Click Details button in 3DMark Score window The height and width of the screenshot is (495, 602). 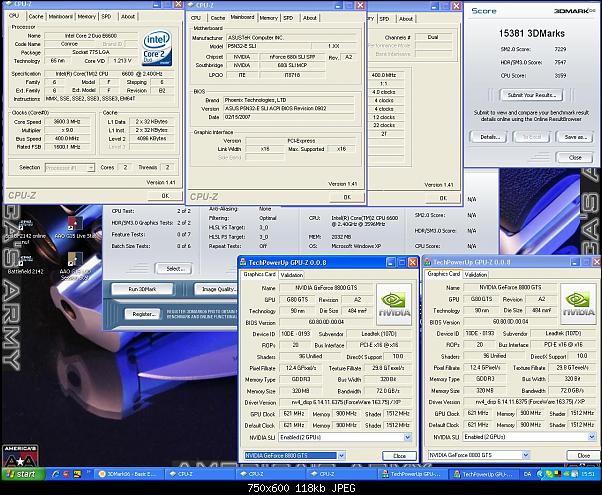click(490, 137)
